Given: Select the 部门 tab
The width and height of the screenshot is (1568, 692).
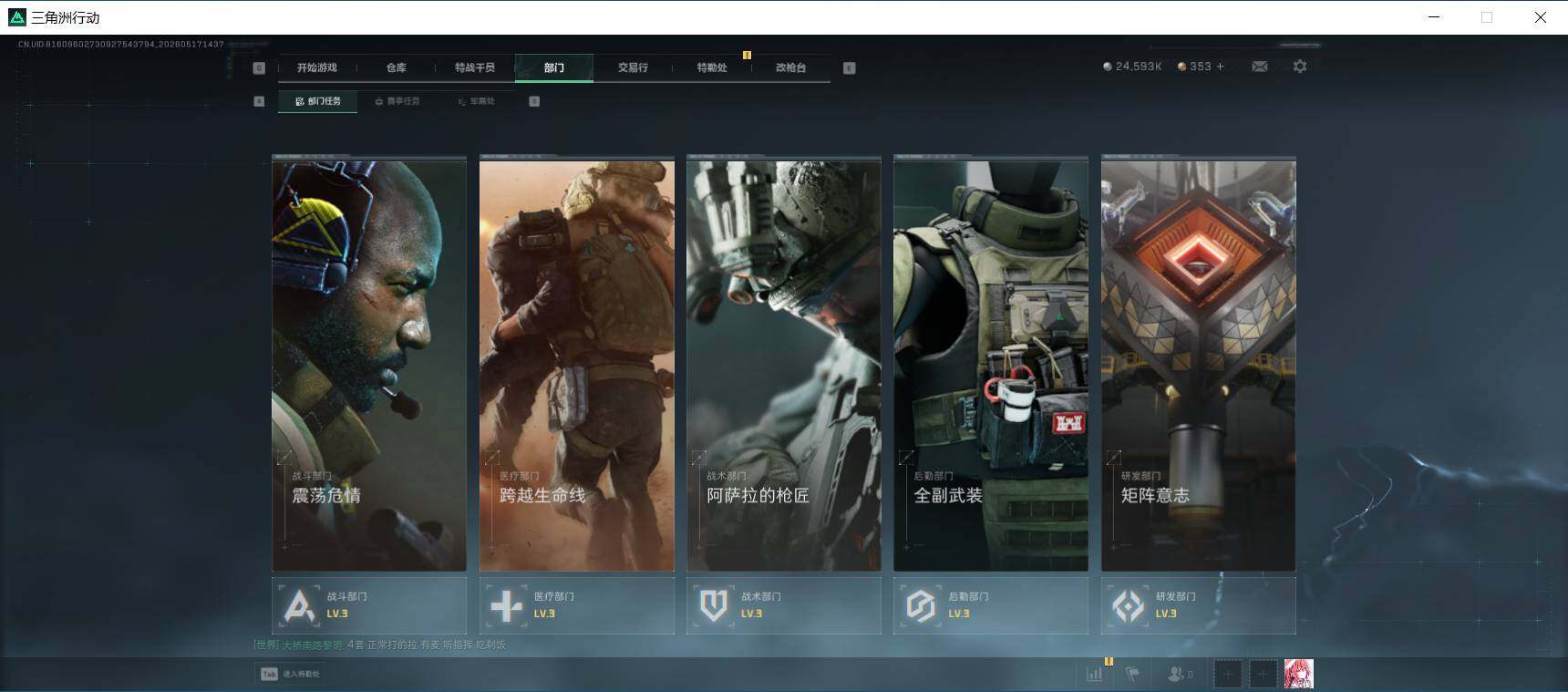Looking at the screenshot, I should coord(554,67).
